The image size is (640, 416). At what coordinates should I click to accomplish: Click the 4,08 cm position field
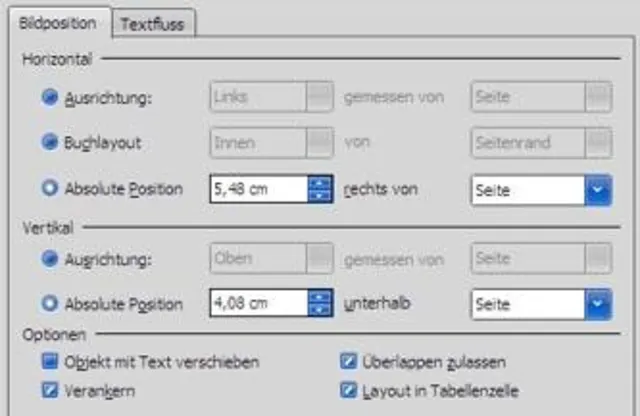coord(258,303)
